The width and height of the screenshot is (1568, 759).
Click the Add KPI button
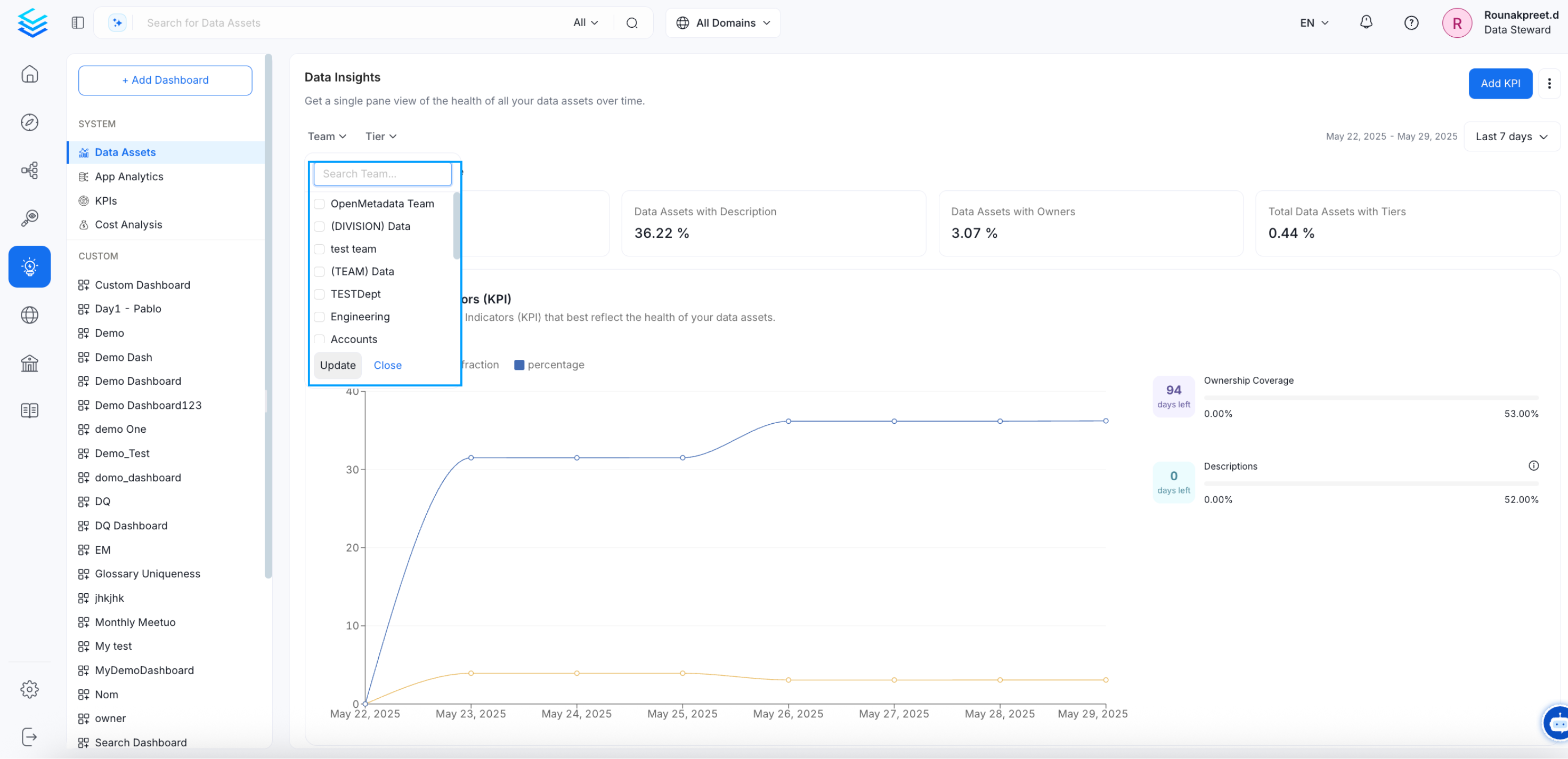1500,84
